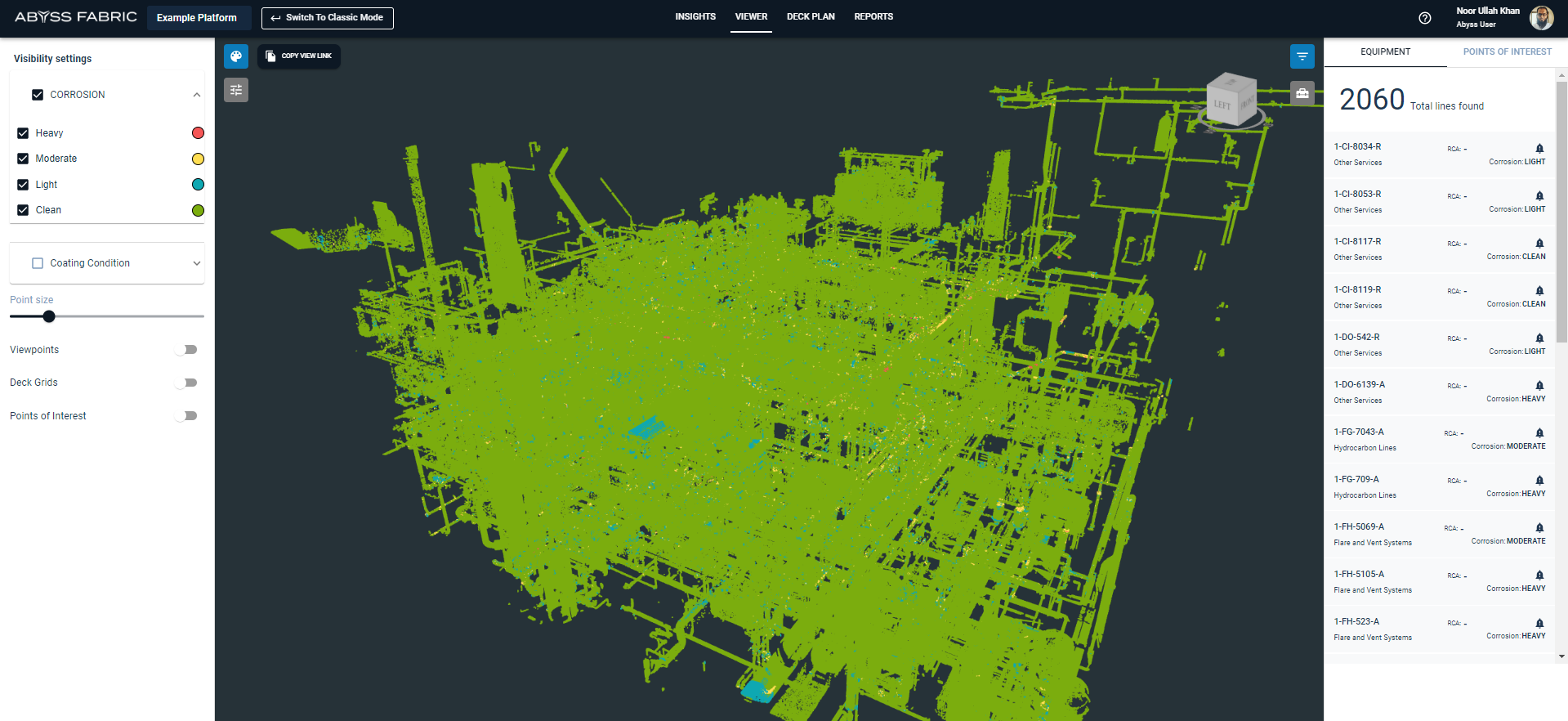
Task: Switch to the Points of Interest tab
Action: (1506, 51)
